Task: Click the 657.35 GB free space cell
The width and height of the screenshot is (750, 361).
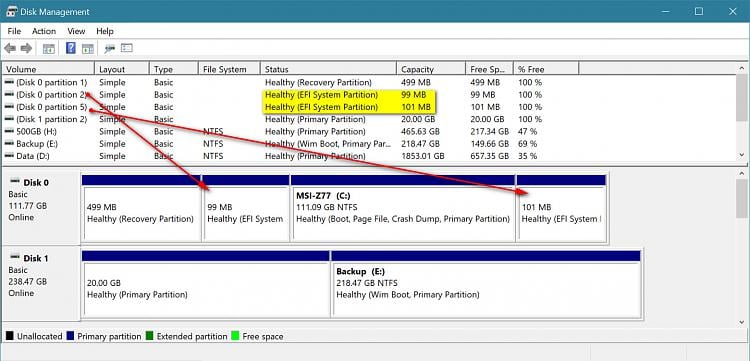Action: (489, 156)
